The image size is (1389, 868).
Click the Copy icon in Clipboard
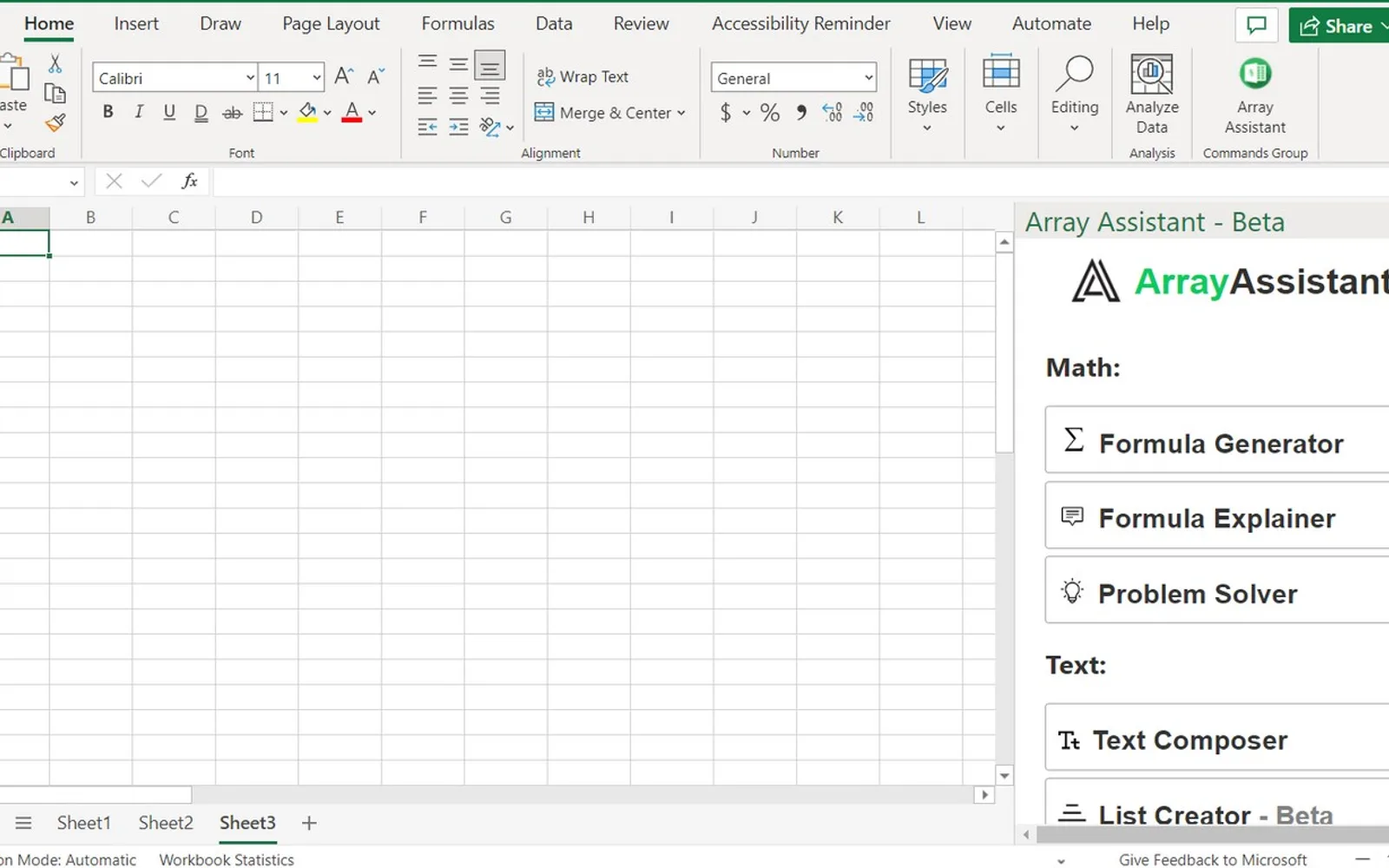coord(55,93)
